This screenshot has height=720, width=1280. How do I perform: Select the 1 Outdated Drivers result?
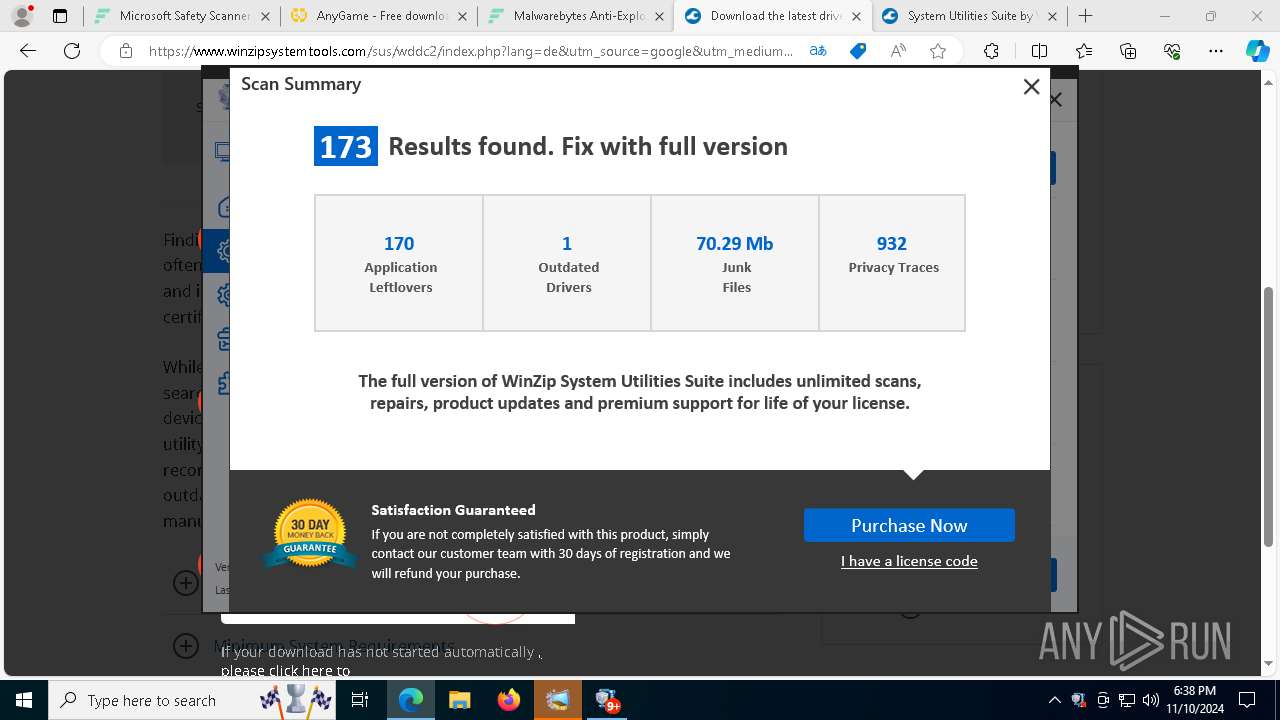567,263
